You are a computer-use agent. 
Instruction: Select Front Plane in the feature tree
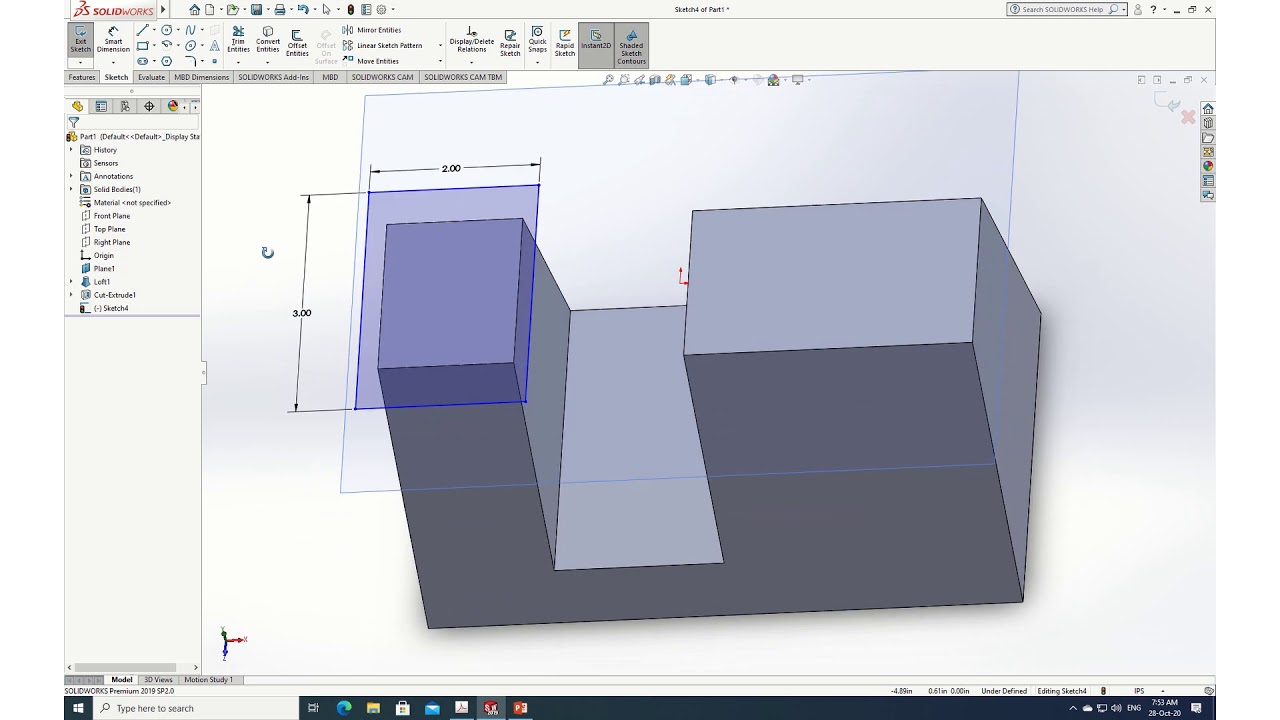112,216
